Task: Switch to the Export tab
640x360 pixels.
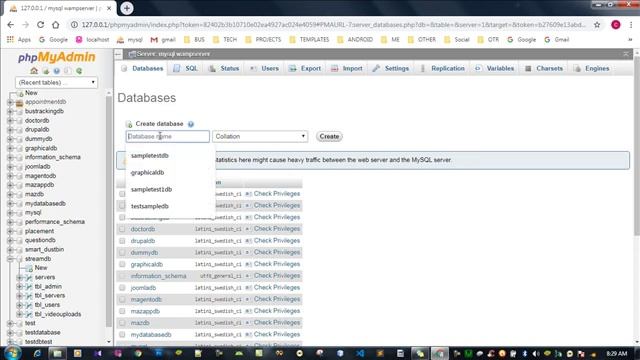Action: pyautogui.click(x=305, y=69)
